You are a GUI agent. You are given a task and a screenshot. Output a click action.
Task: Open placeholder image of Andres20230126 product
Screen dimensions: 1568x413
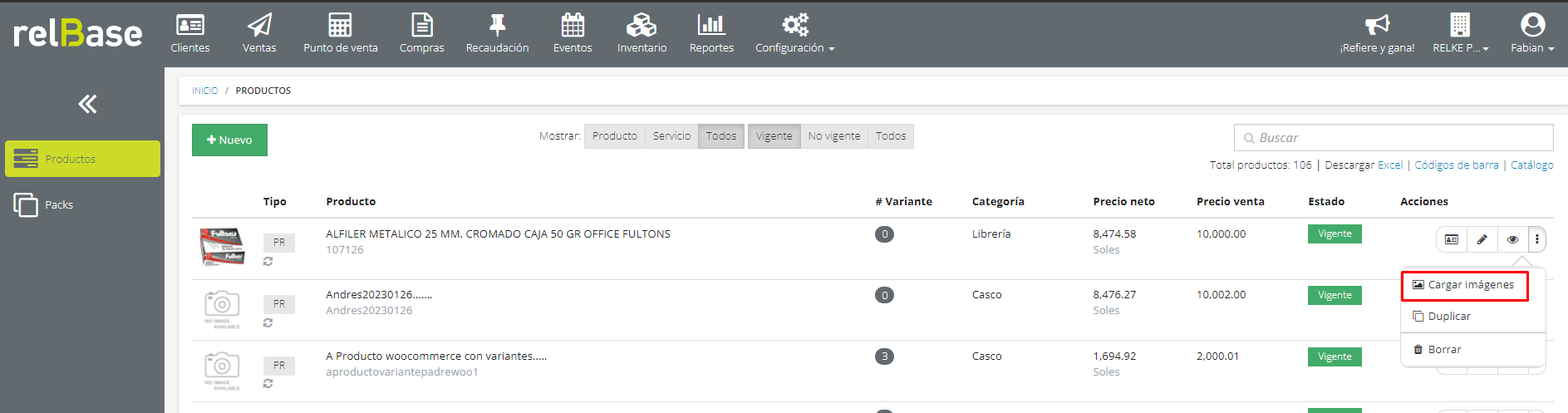222,309
